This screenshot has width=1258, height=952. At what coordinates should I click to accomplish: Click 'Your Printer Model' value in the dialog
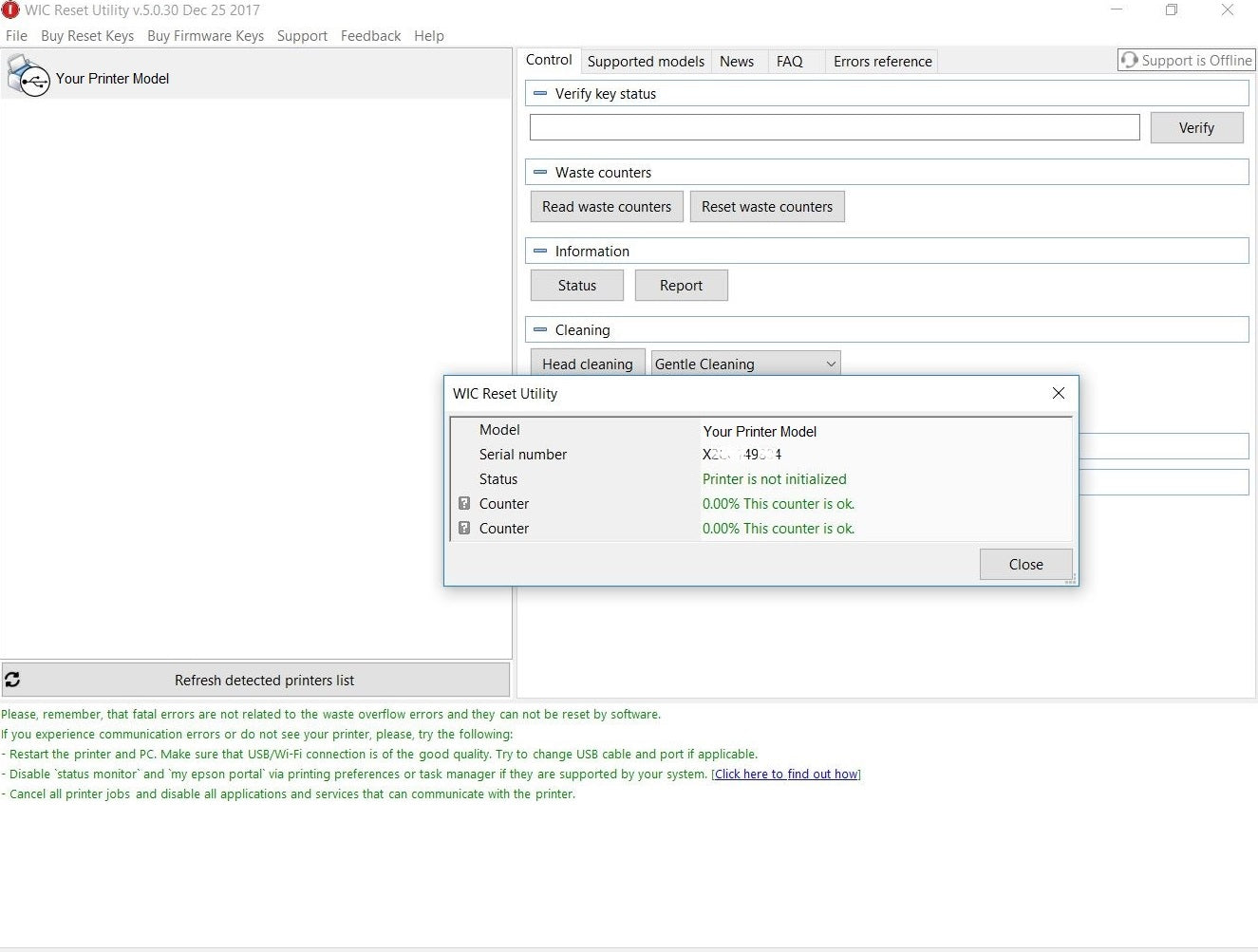[x=760, y=431]
